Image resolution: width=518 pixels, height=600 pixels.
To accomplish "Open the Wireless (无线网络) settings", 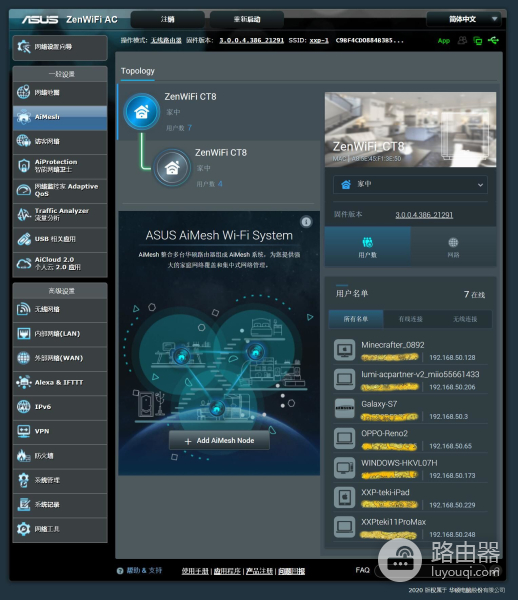I will coord(60,309).
